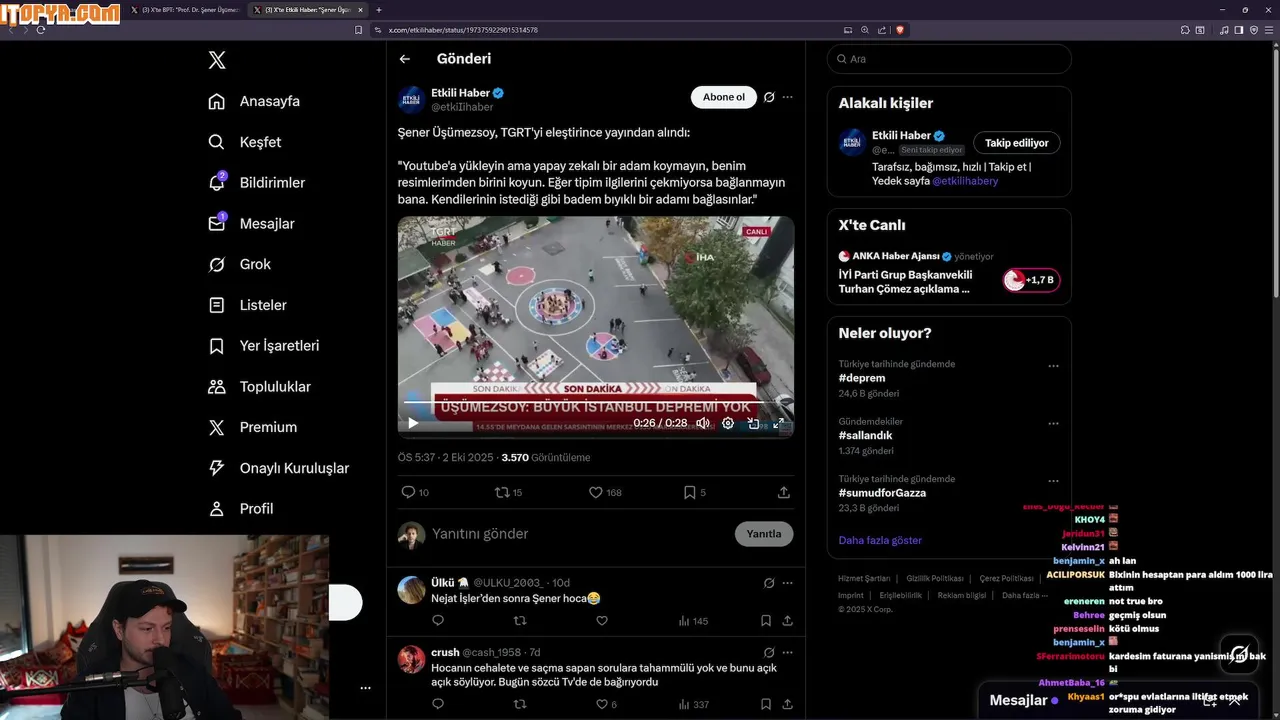Expand the Mesajlar drawer
This screenshot has width=1280, height=720.
tap(1233, 701)
